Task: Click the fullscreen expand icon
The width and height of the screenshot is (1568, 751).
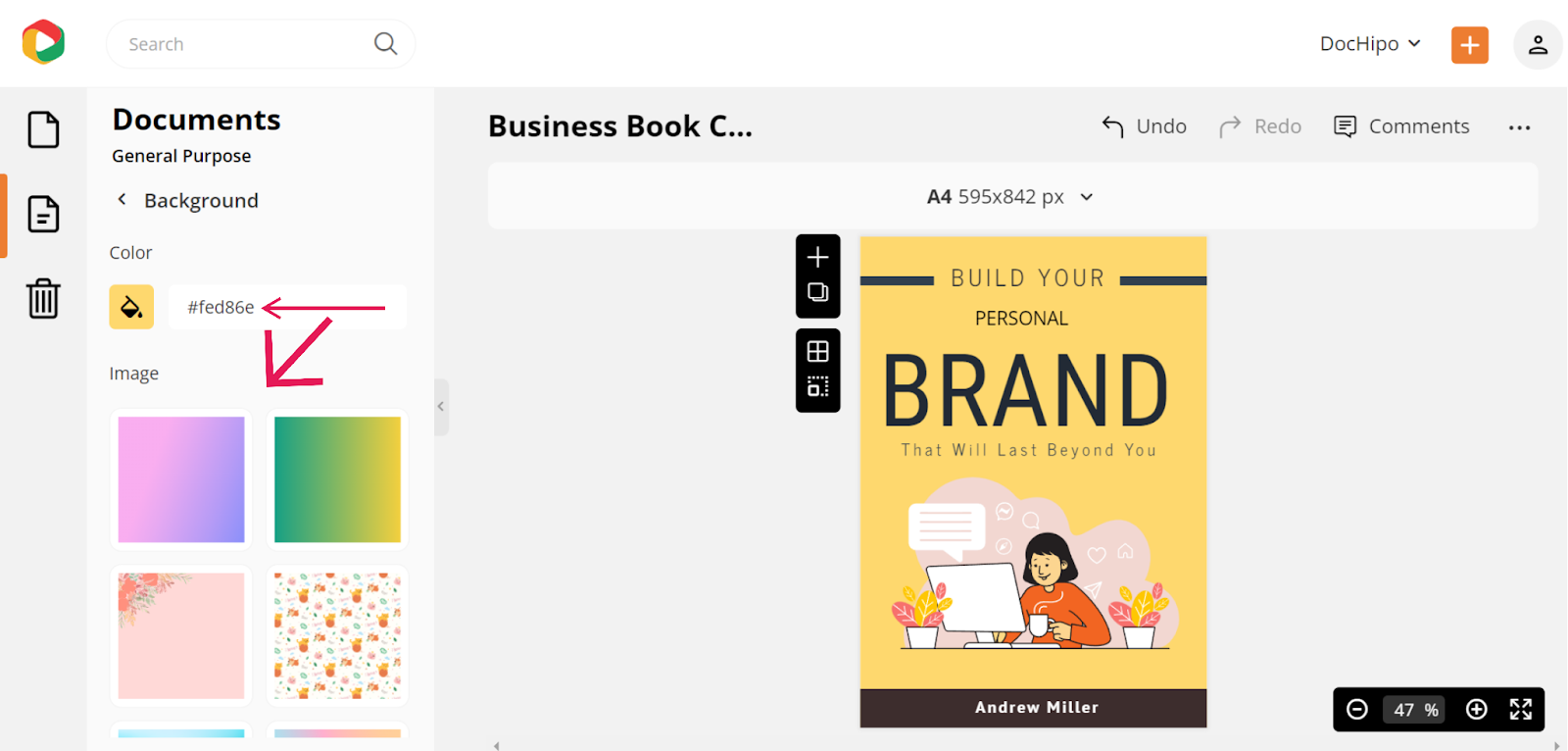Action: (x=1520, y=709)
